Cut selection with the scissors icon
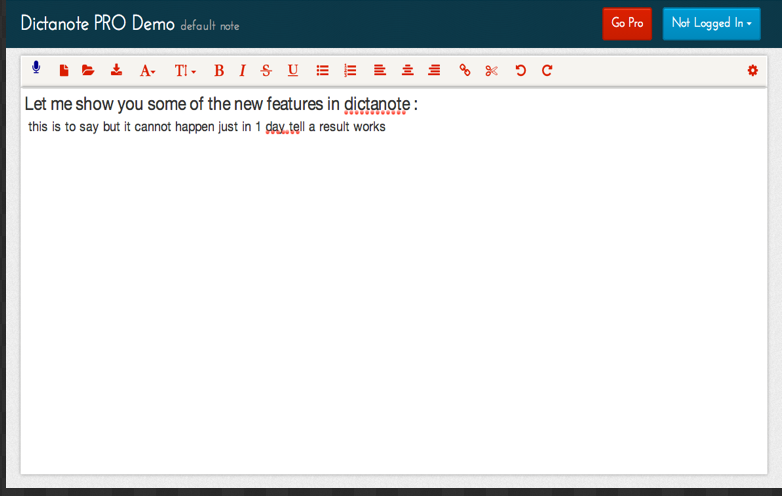The height and width of the screenshot is (496, 782). [x=492, y=71]
